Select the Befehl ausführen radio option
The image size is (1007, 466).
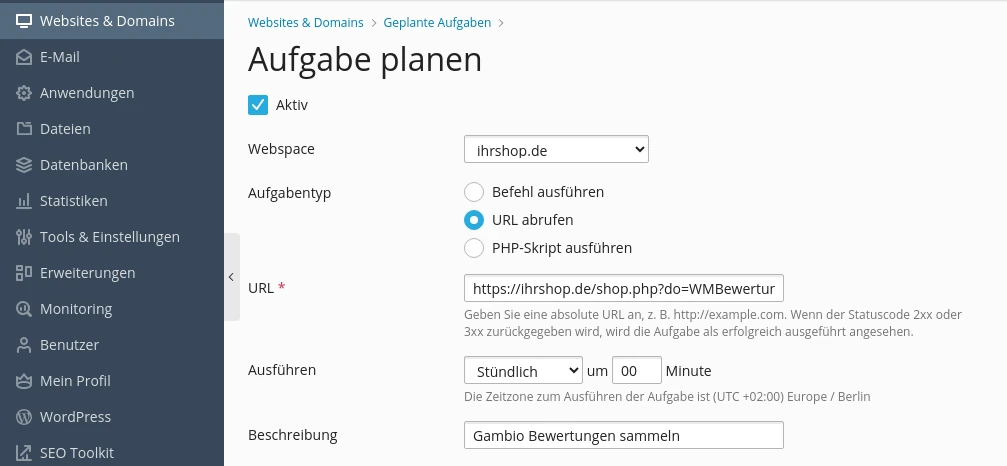tap(474, 192)
